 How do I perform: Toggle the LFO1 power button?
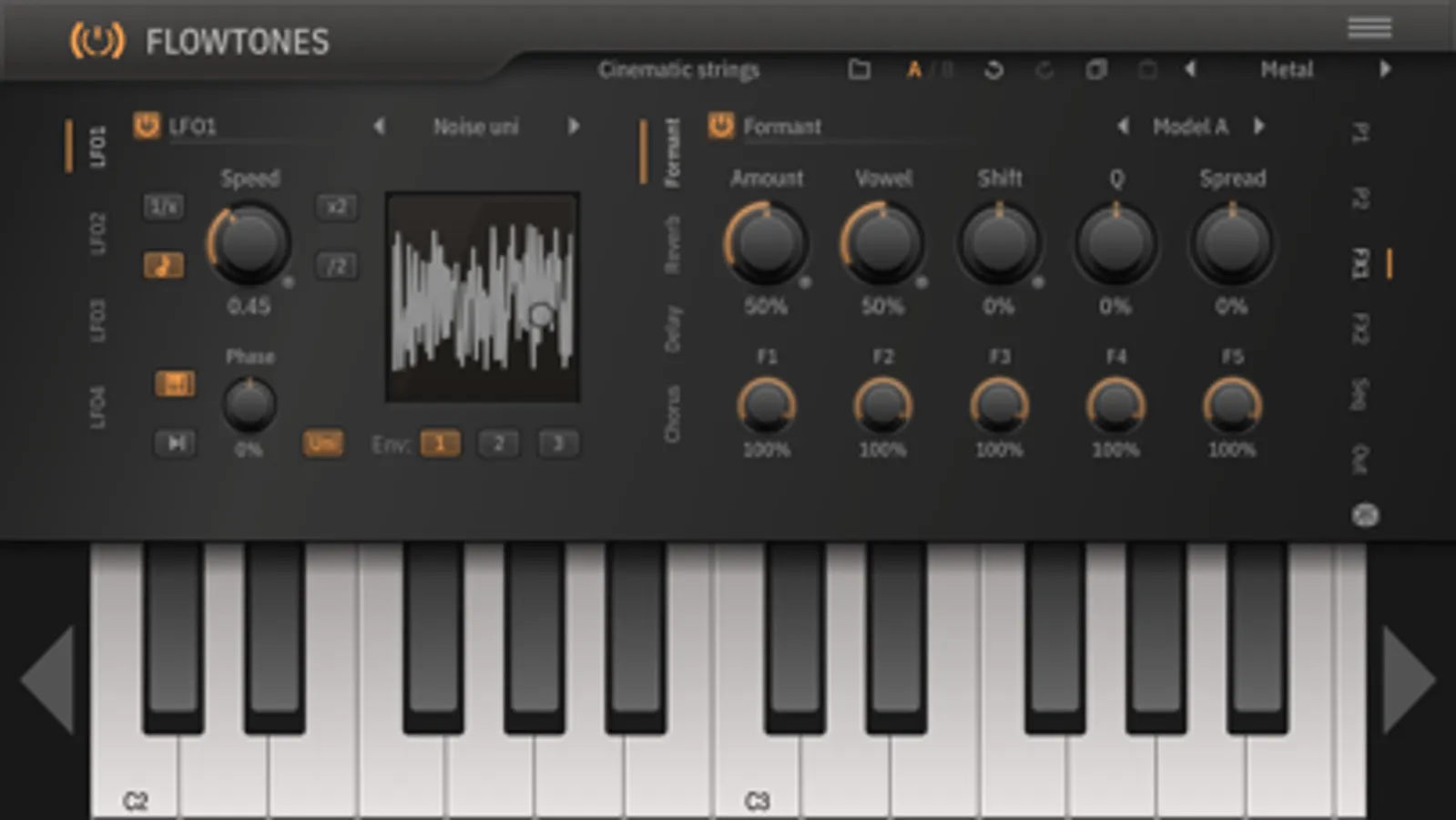click(x=147, y=126)
